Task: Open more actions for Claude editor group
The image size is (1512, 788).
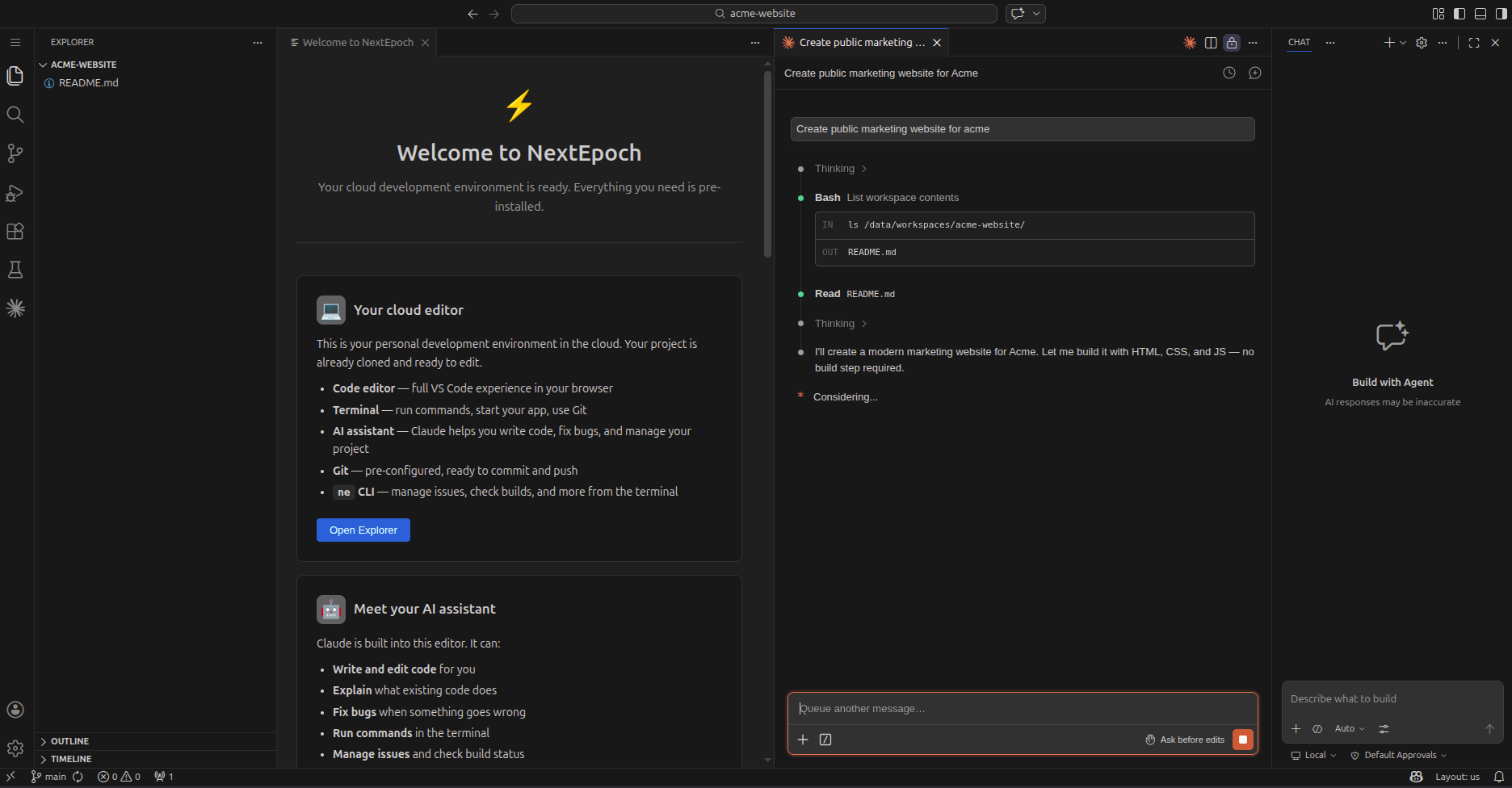Action: tap(1253, 43)
